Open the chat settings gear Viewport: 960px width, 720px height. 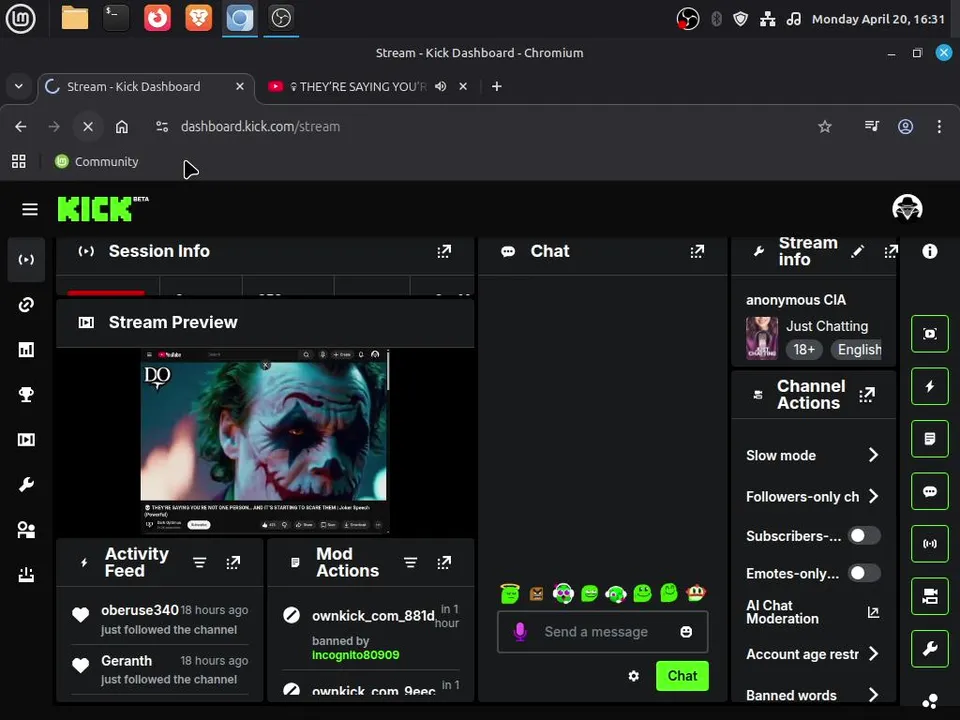[634, 676]
